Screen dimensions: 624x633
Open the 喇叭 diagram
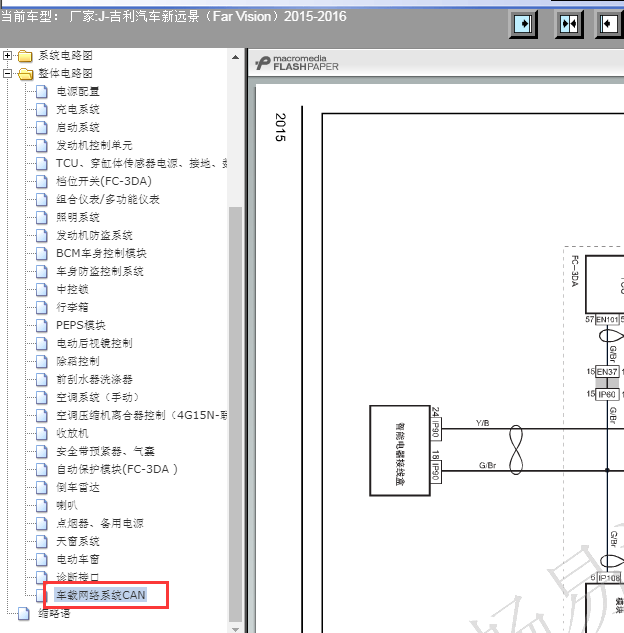(x=67, y=505)
